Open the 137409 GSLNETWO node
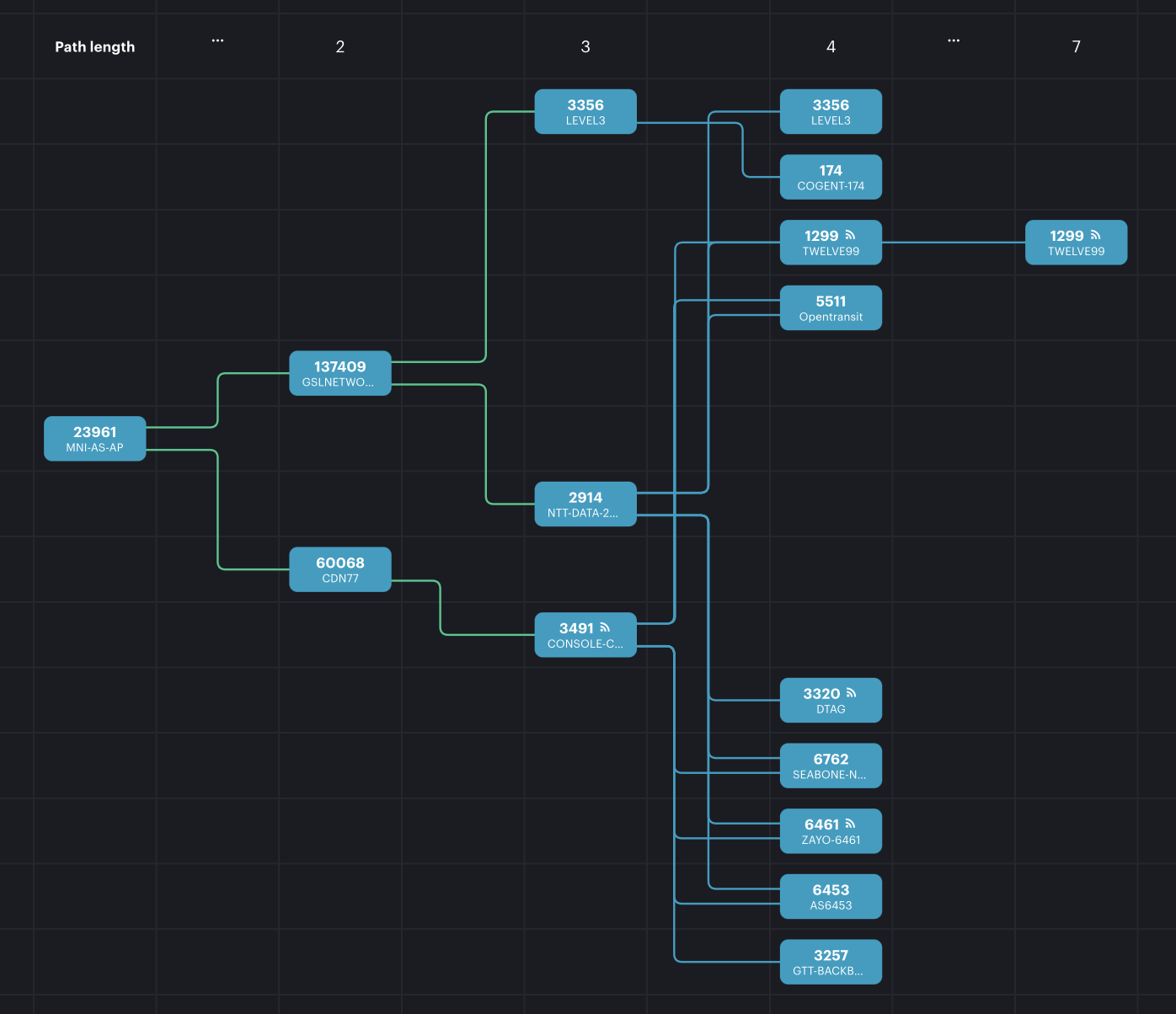This screenshot has width=1176, height=1014. pyautogui.click(x=340, y=373)
